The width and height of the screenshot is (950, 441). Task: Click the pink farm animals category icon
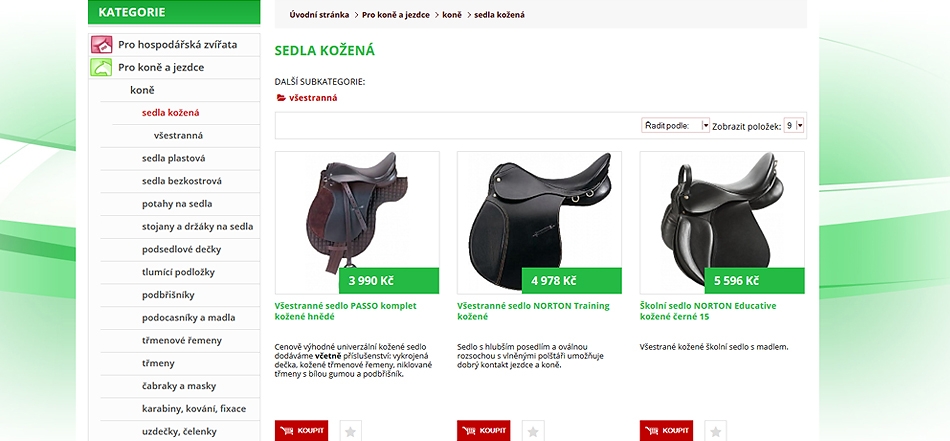tap(102, 44)
